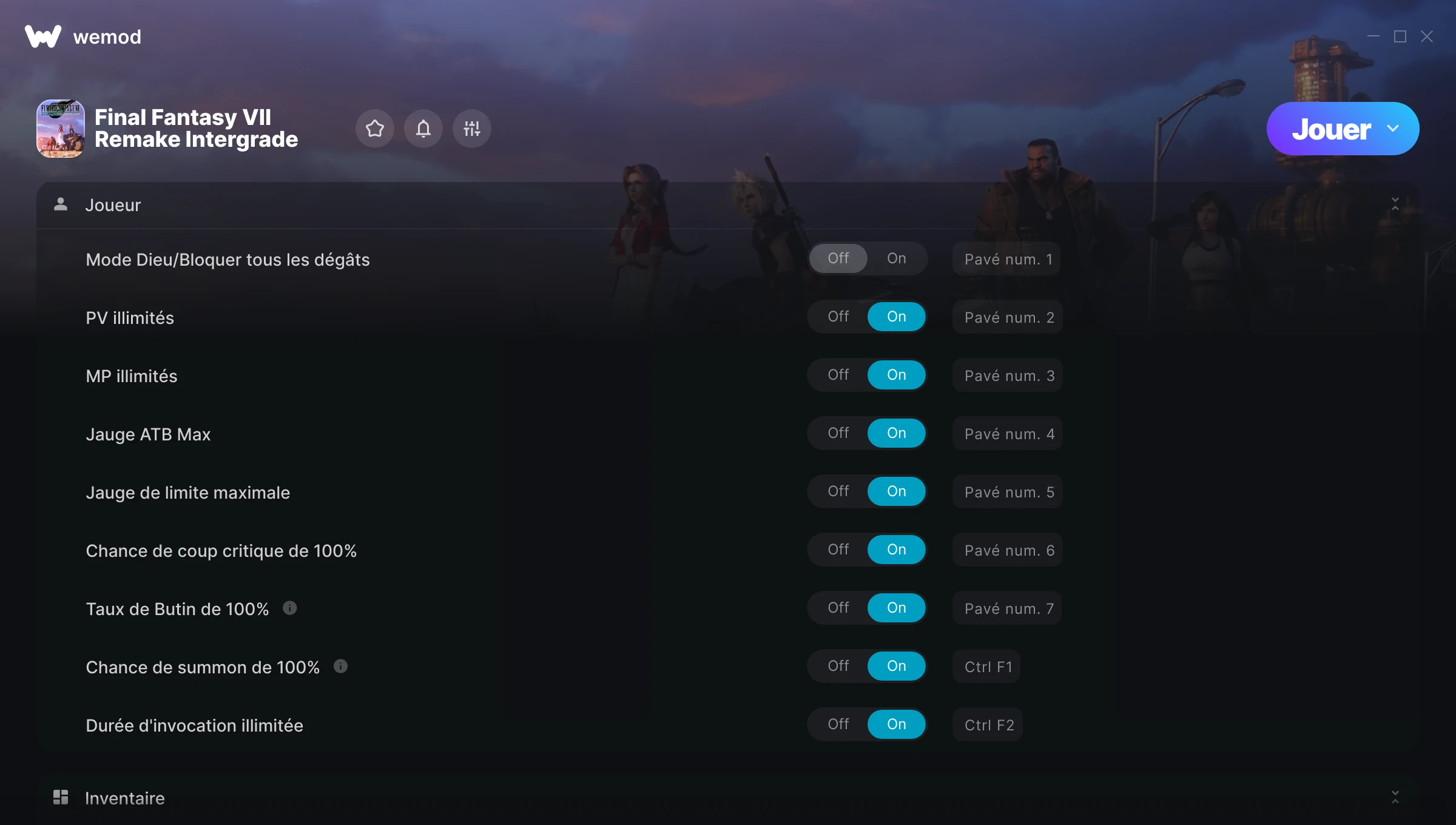
Task: Click info icon beside Chance de summon
Action: [x=341, y=666]
